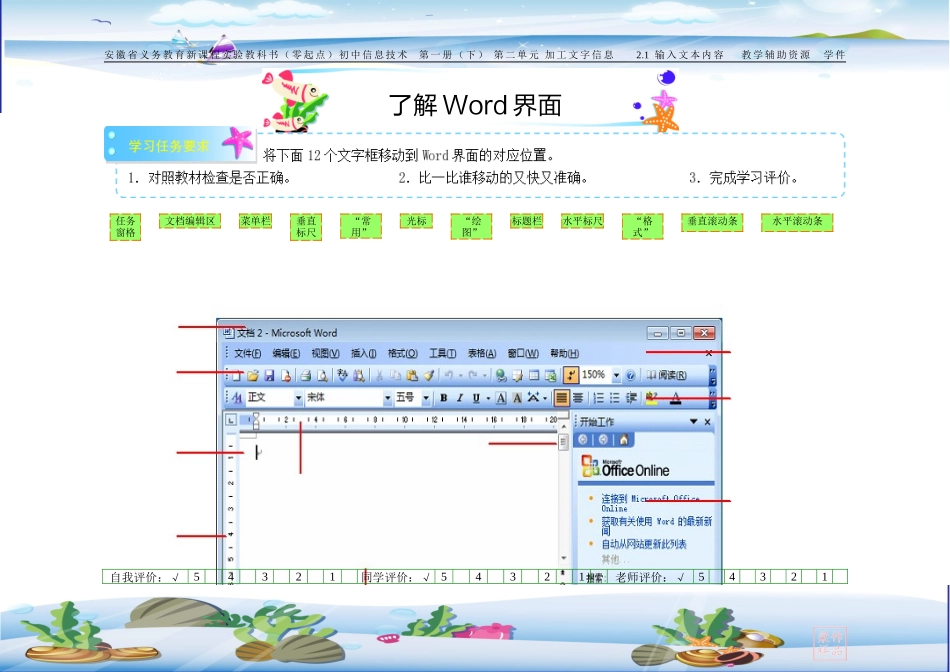Screen dimensions: 950x672
Task: Click 获取有关使用 Word 的最新新闻 link
Action: click(x=657, y=525)
